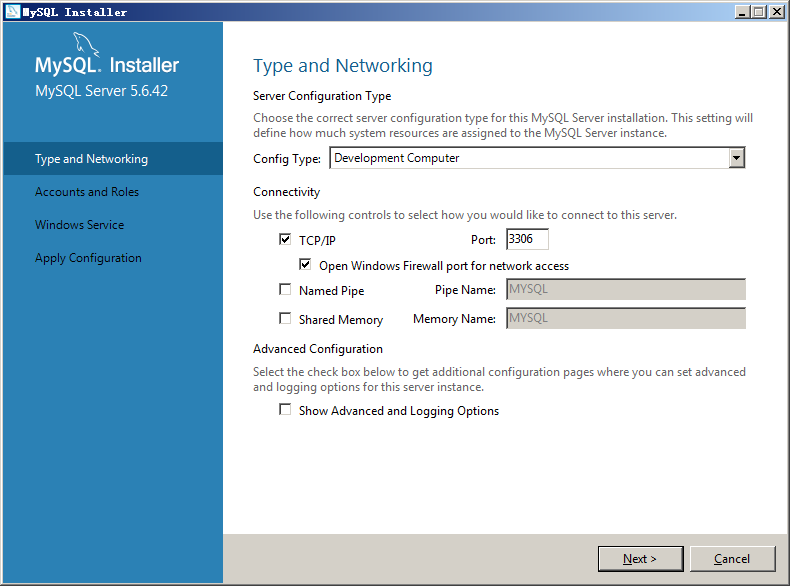Viewport: 790px width, 586px height.
Task: Click the Memory Name: label
Action: [454, 319]
